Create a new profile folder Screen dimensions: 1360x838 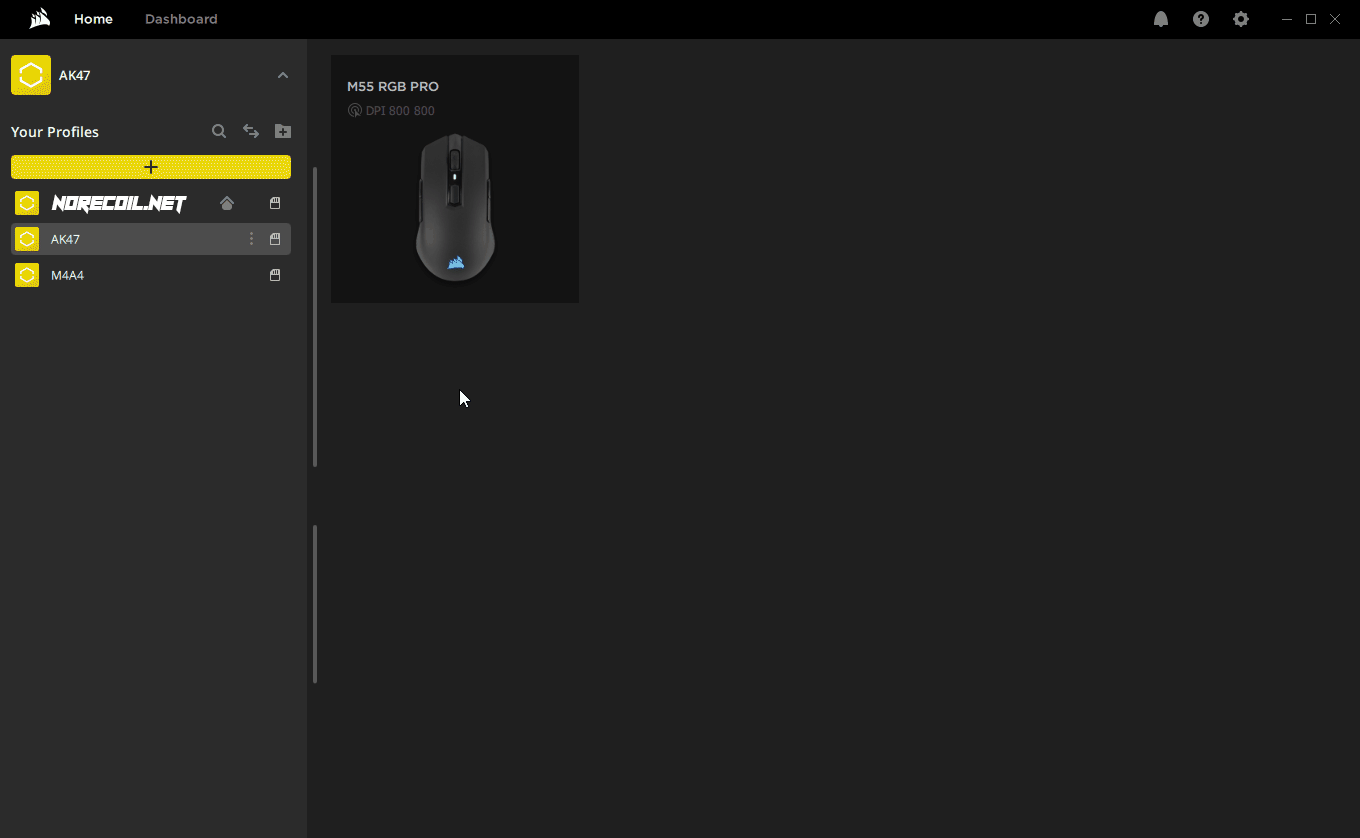283,131
